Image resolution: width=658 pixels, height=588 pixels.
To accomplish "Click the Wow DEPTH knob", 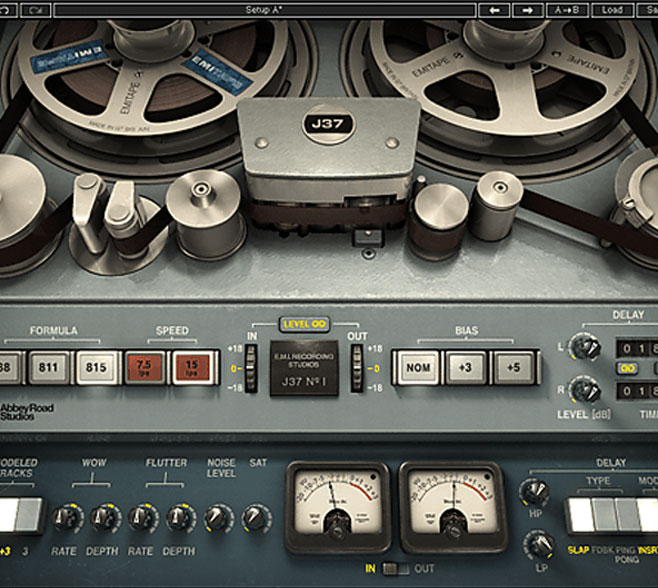I will [x=105, y=518].
